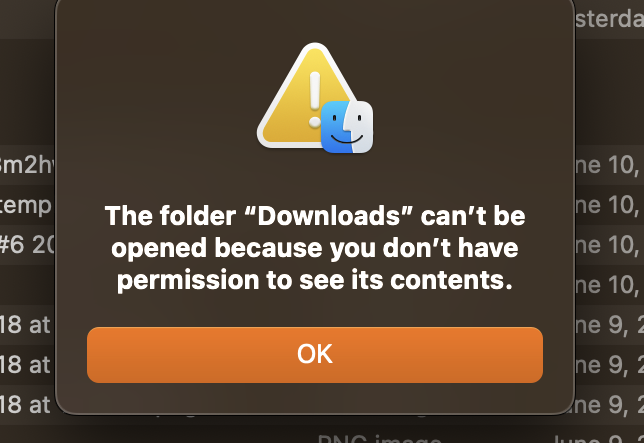Select the file row starting with '#6 20'
The image size is (644, 443).
[27, 245]
